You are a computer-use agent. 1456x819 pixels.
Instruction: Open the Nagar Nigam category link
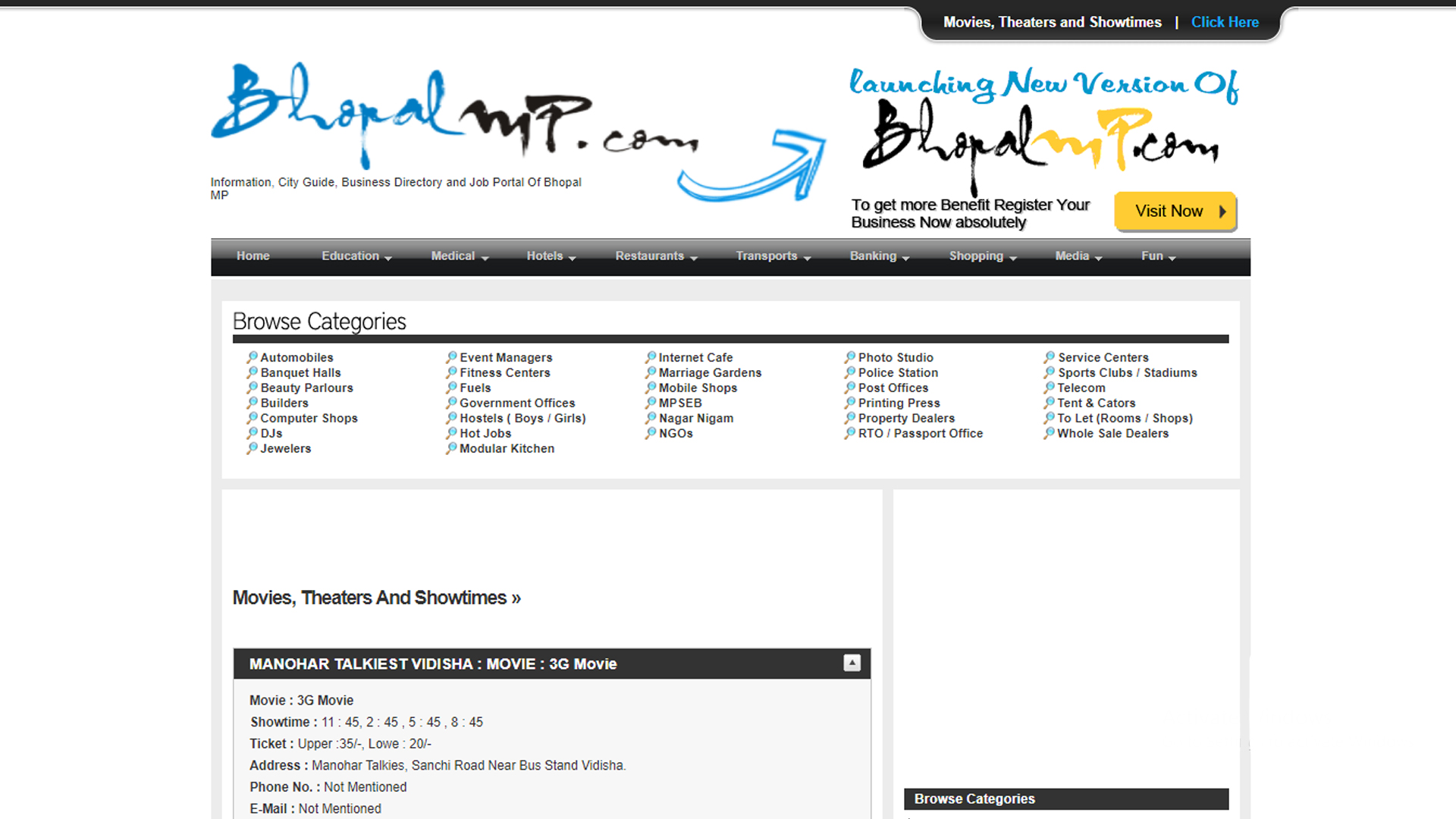[x=695, y=418]
